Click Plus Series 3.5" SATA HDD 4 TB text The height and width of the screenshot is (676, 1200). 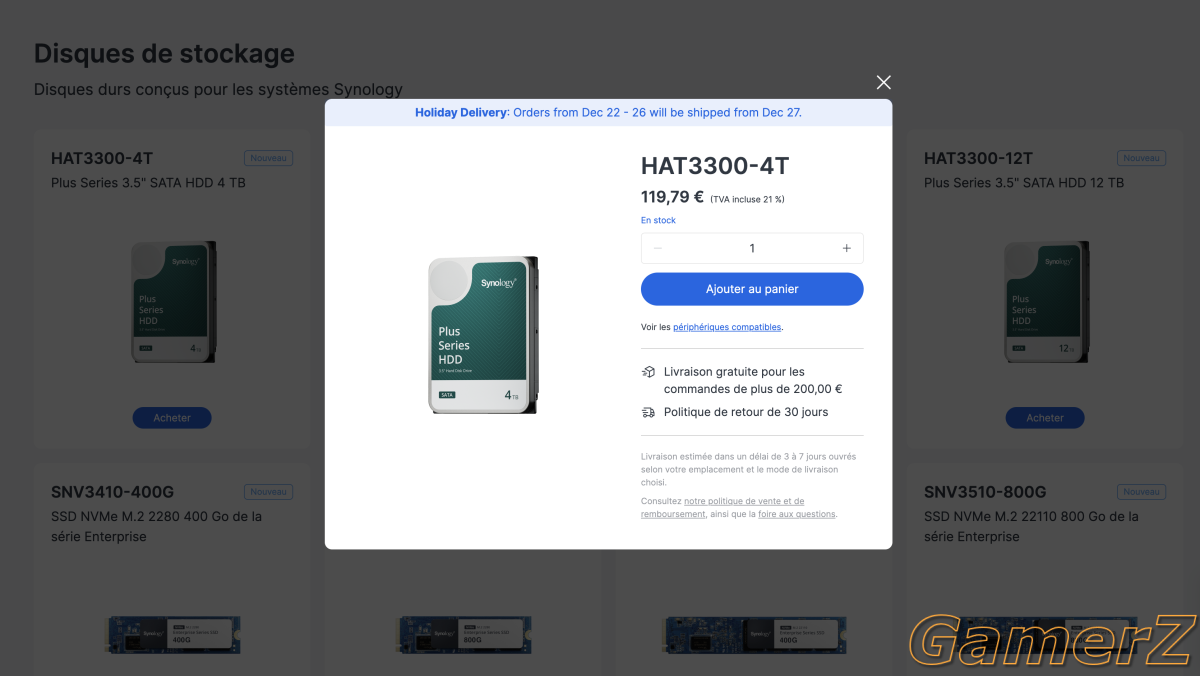[x=148, y=183]
